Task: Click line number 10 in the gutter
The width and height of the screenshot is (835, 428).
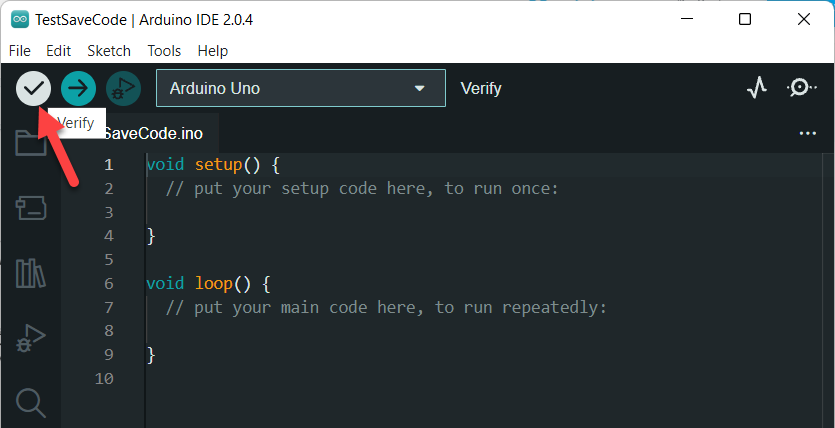Action: [x=104, y=378]
